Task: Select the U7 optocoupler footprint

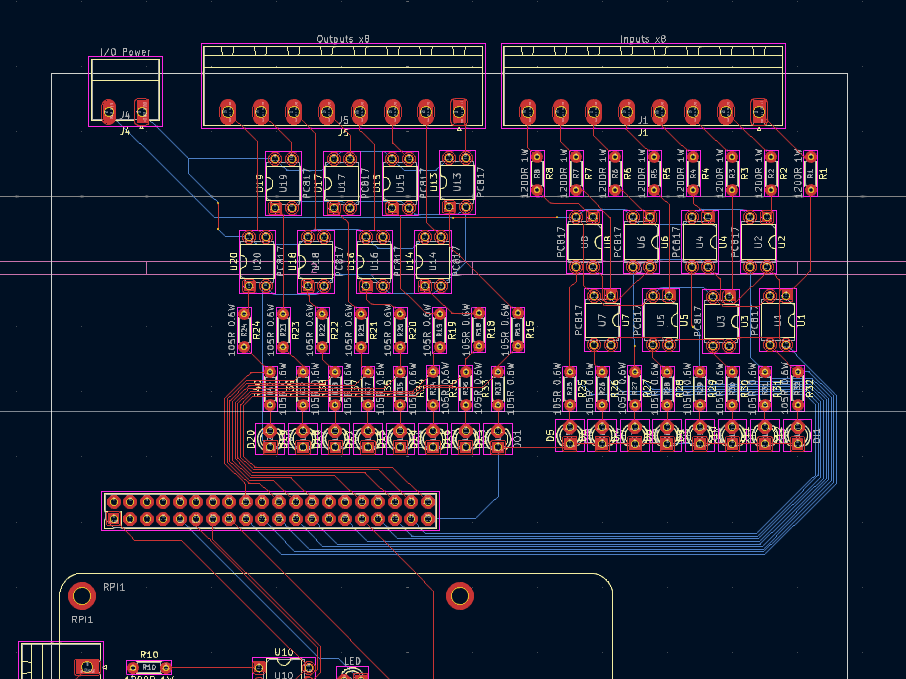Action: coord(602,320)
